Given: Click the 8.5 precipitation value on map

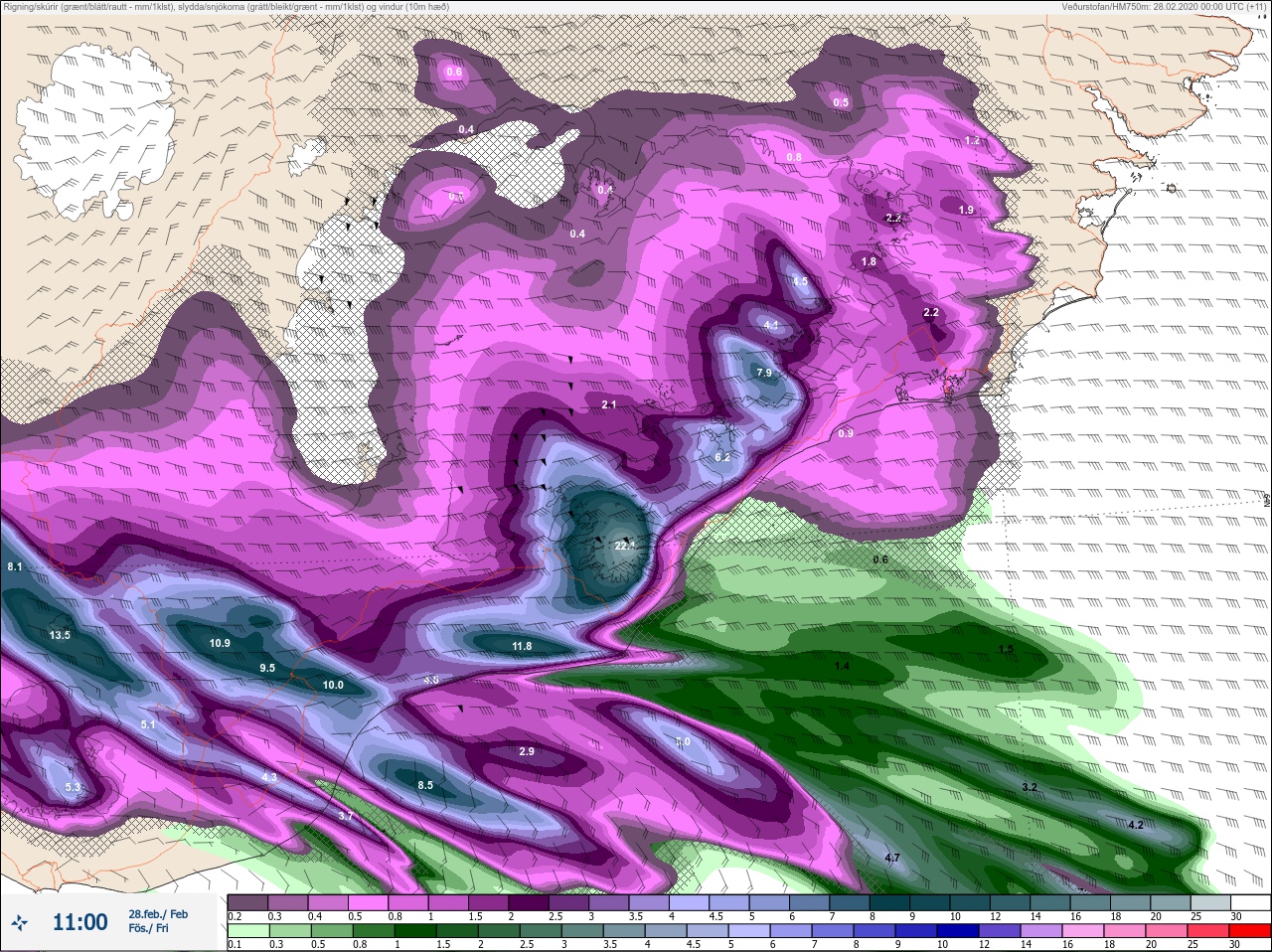Looking at the screenshot, I should click(425, 785).
